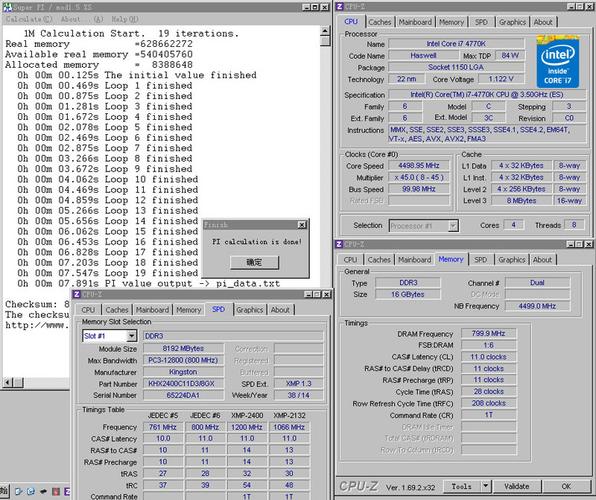Click the first quick launch desktop icon in the taskbar

[x=19, y=491]
